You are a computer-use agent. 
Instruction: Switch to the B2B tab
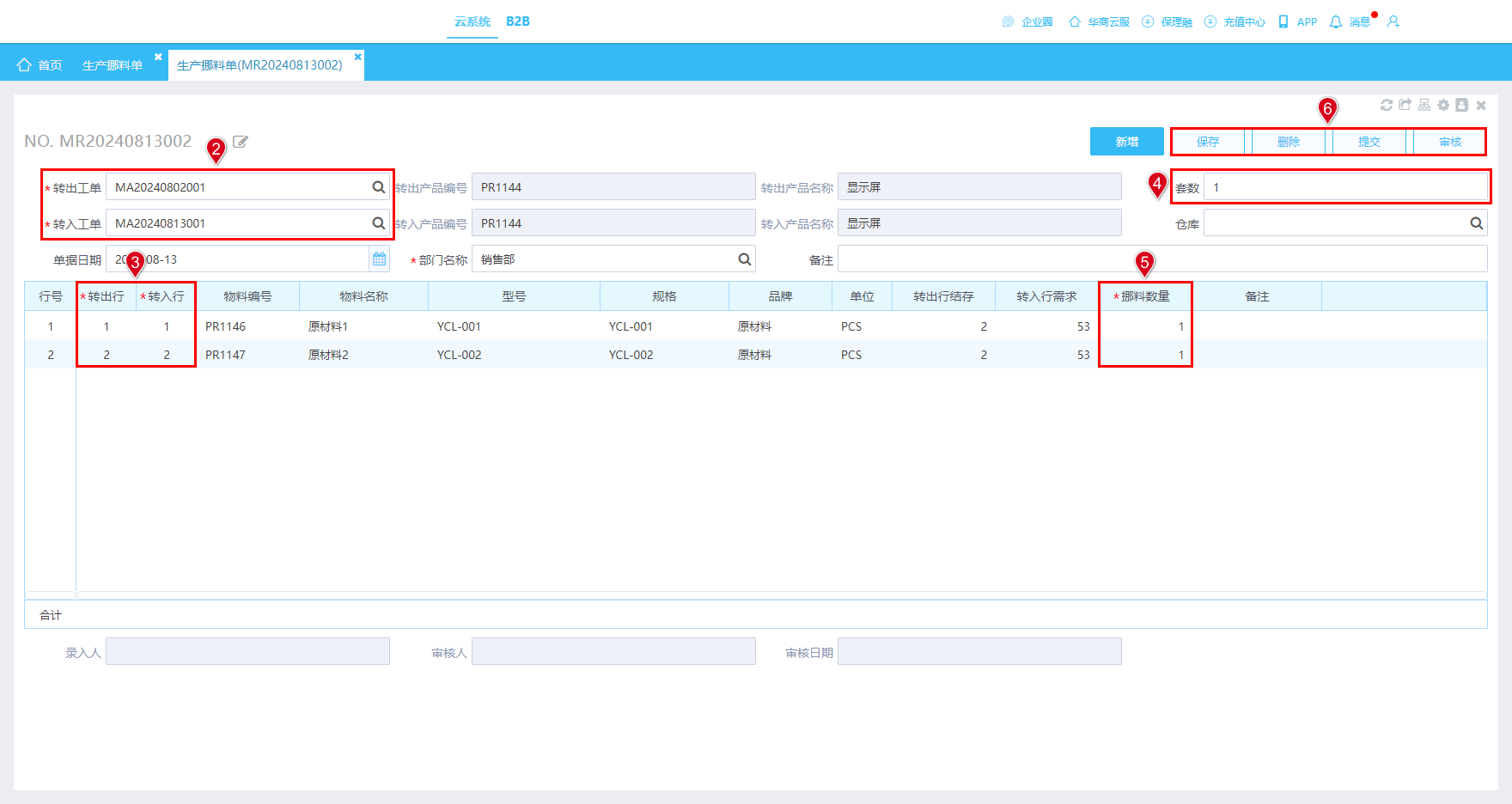518,21
